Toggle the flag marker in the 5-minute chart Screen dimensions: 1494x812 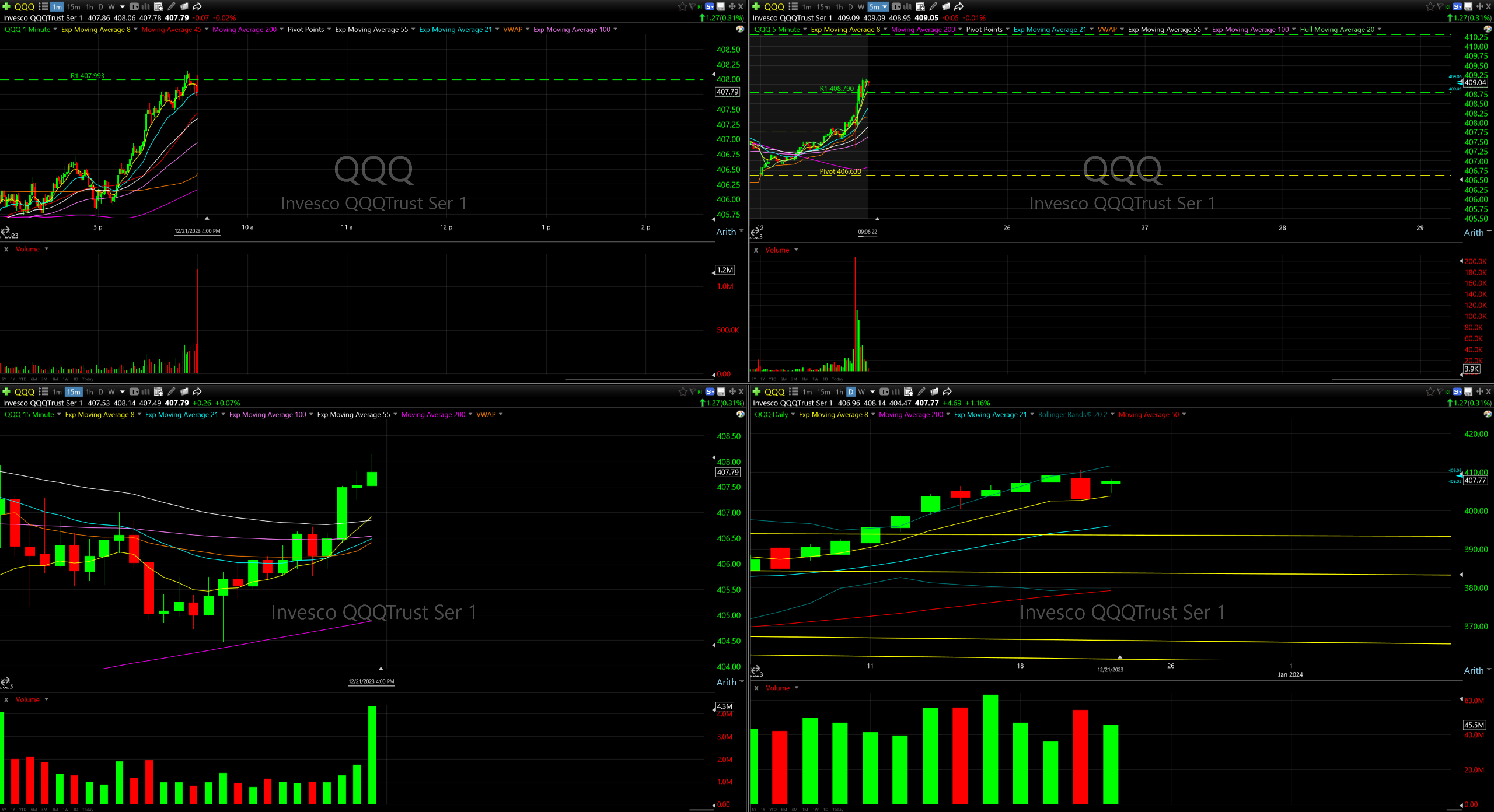point(1440,6)
